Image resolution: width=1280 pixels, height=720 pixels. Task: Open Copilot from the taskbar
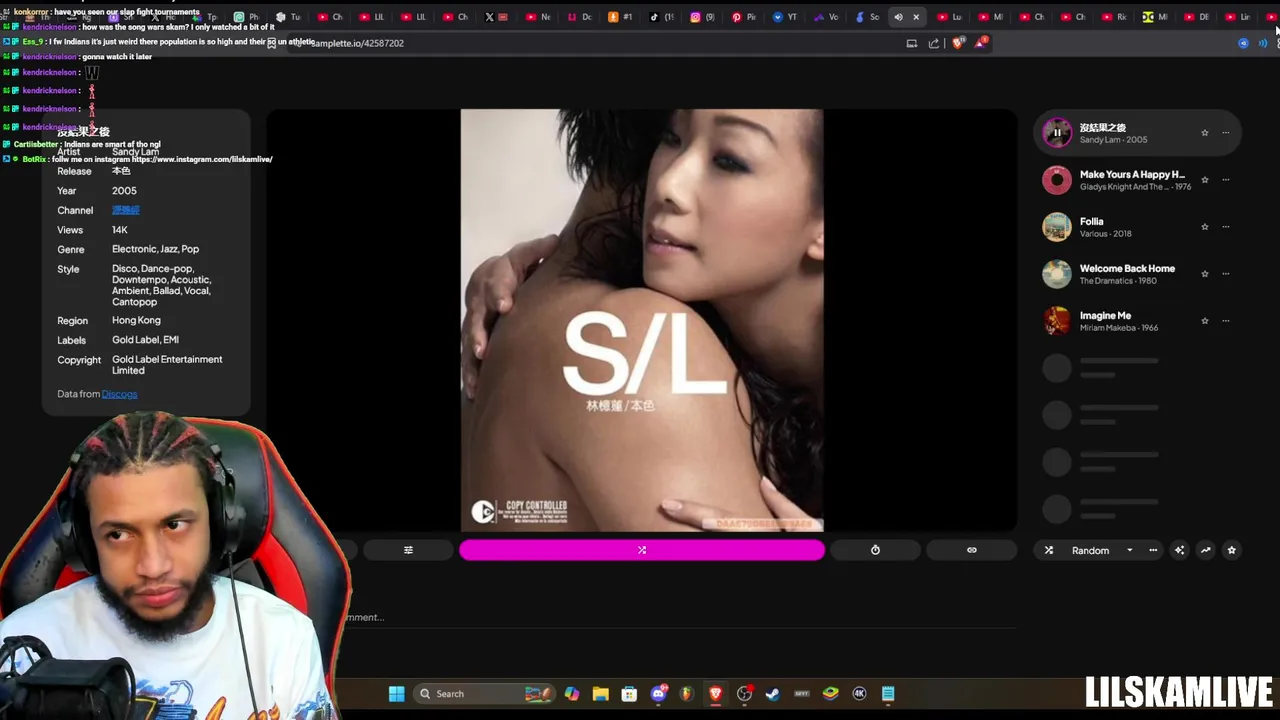click(571, 694)
